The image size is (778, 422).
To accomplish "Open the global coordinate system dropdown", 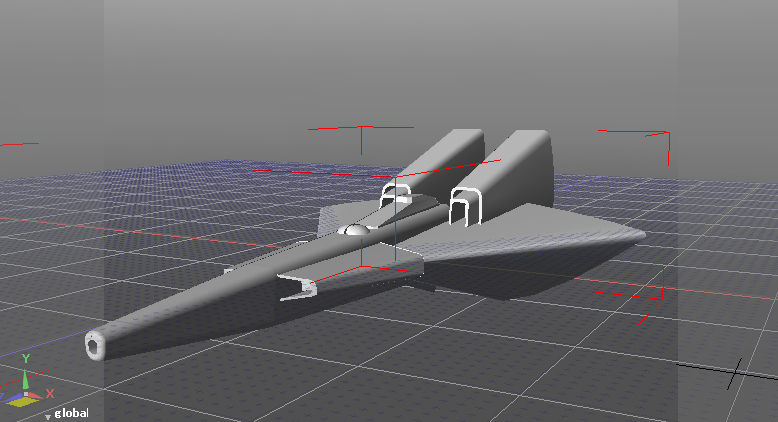I will 67,413.
